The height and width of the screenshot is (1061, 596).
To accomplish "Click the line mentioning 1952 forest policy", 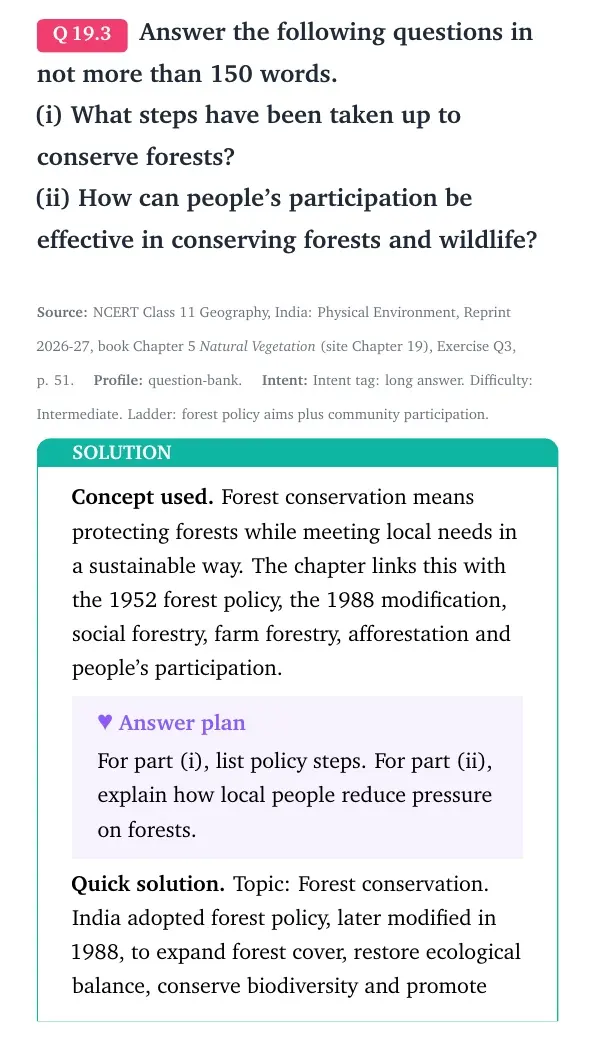I will click(x=290, y=600).
